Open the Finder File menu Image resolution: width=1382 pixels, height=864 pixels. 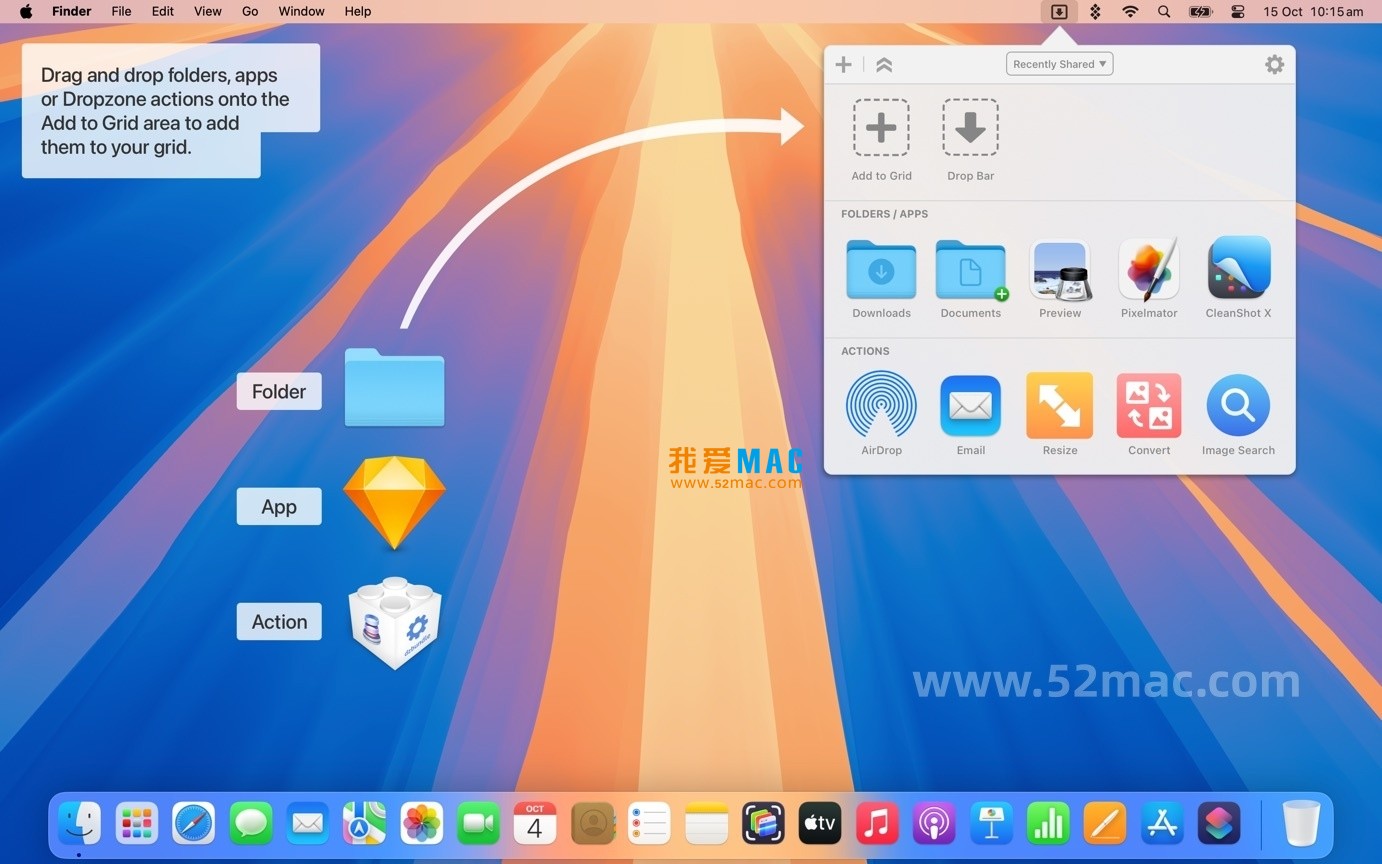click(120, 11)
